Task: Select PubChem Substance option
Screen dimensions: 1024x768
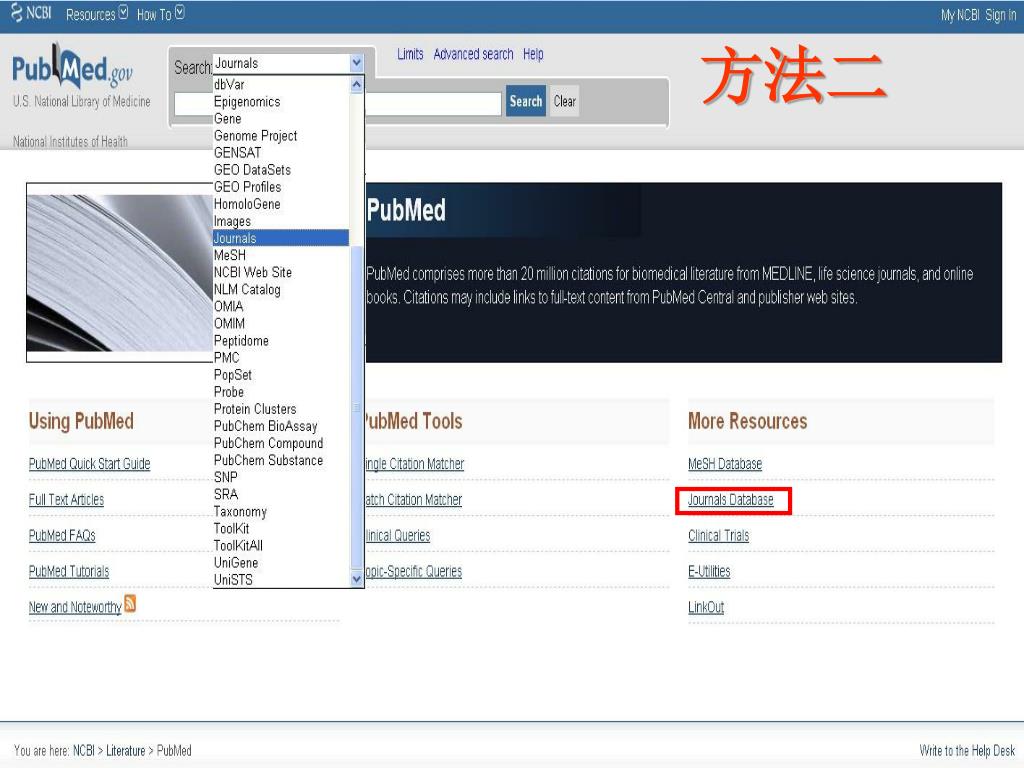Action: click(x=281, y=460)
